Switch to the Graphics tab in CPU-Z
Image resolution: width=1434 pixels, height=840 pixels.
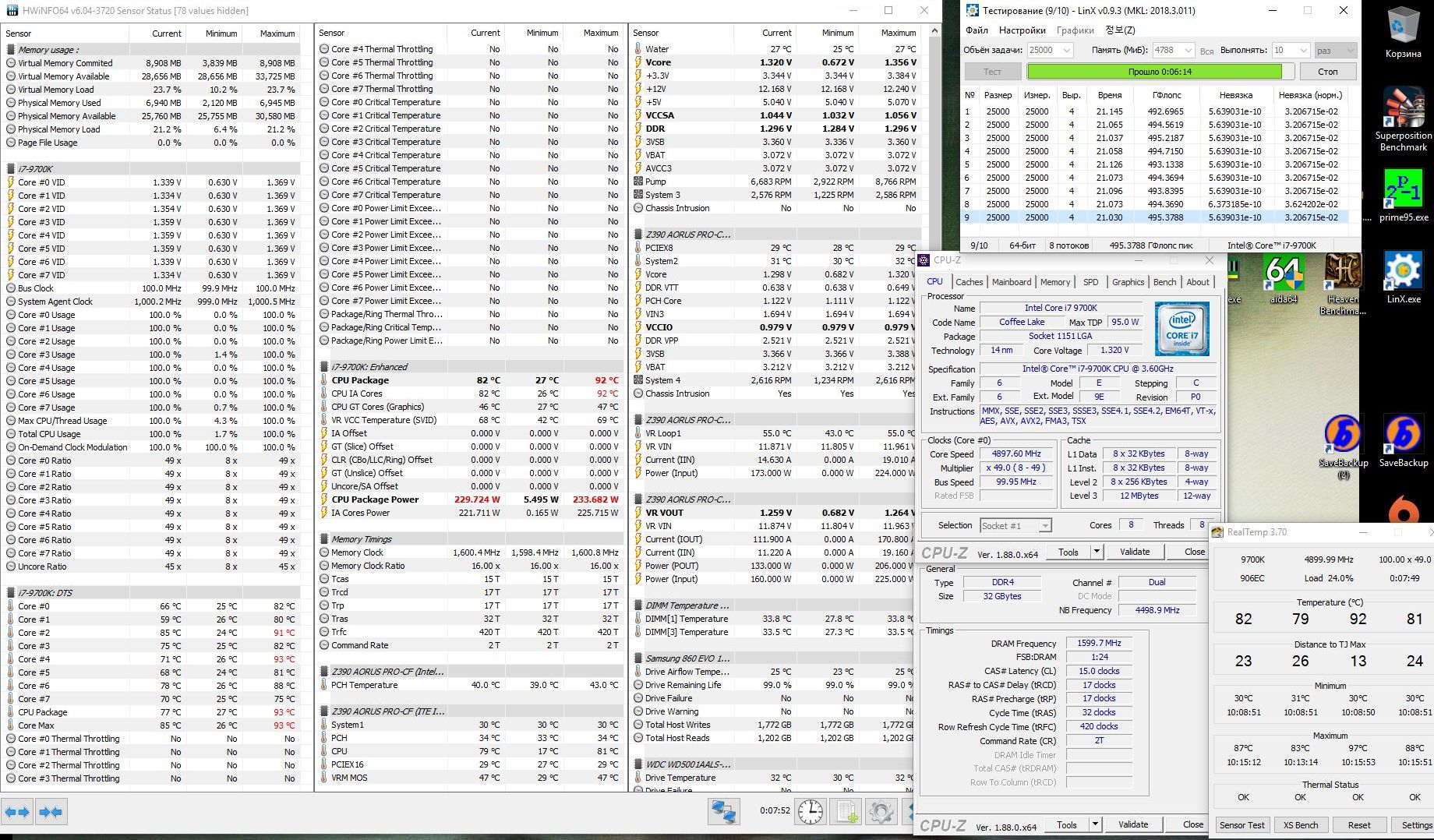(x=1128, y=282)
